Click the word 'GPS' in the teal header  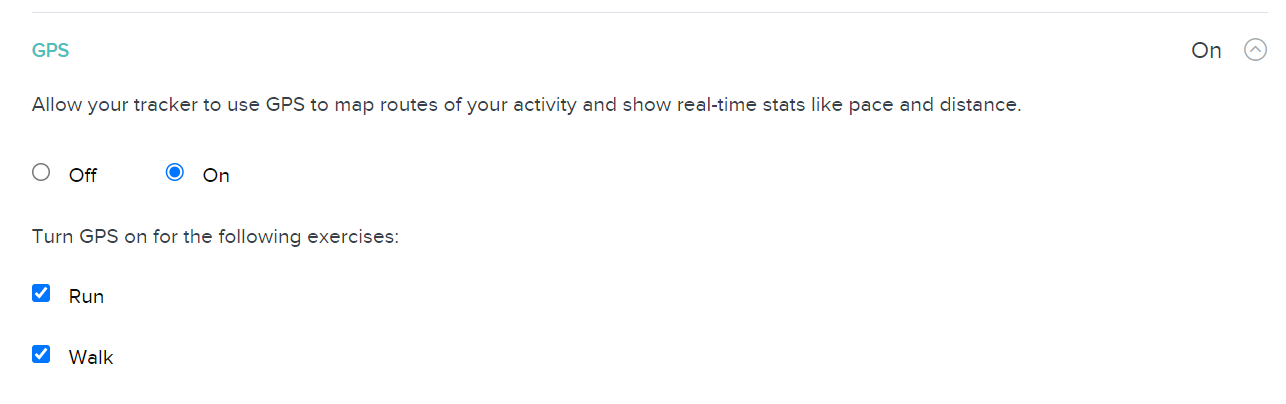point(50,50)
